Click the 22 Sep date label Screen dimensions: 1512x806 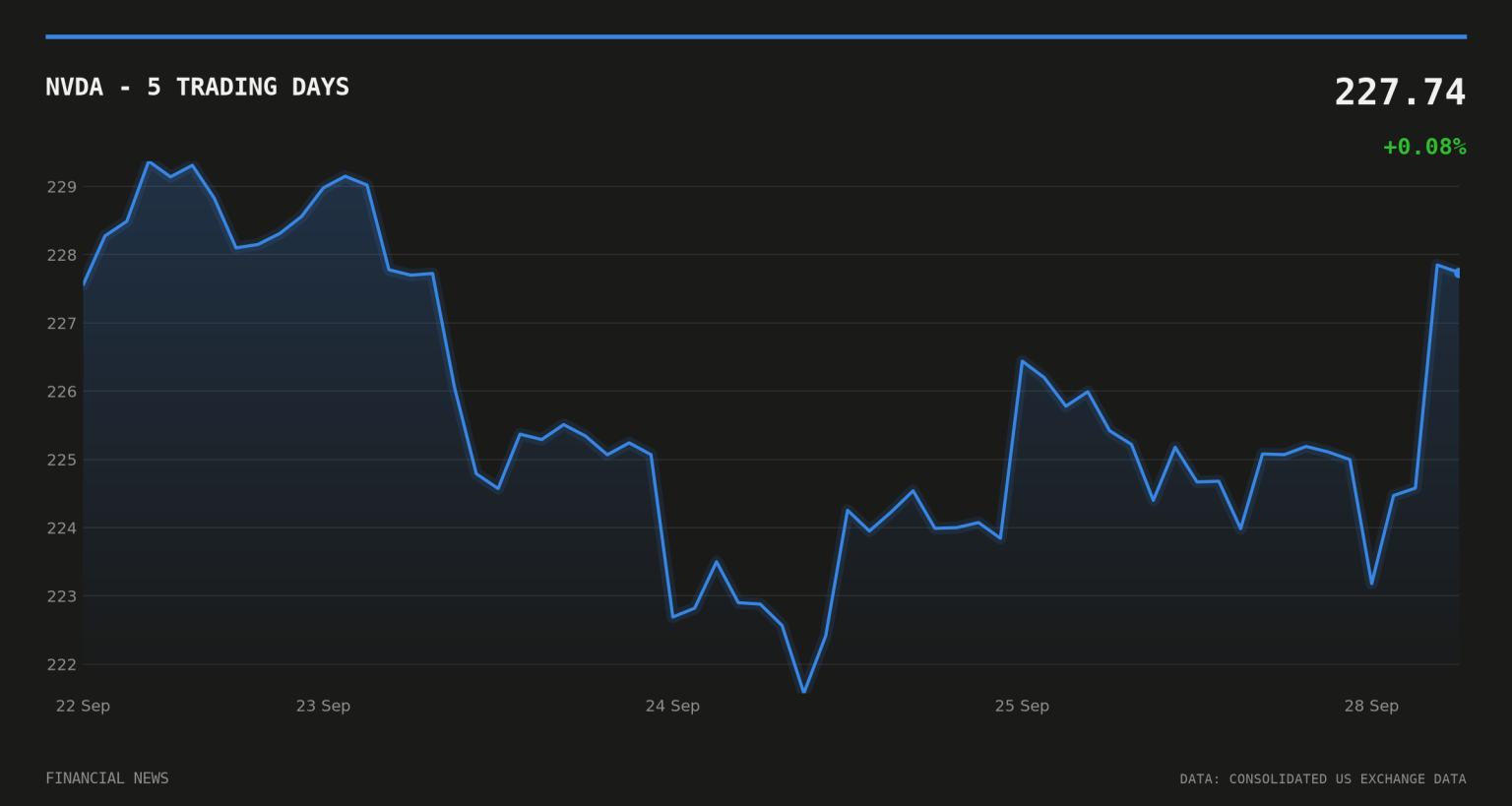83,706
